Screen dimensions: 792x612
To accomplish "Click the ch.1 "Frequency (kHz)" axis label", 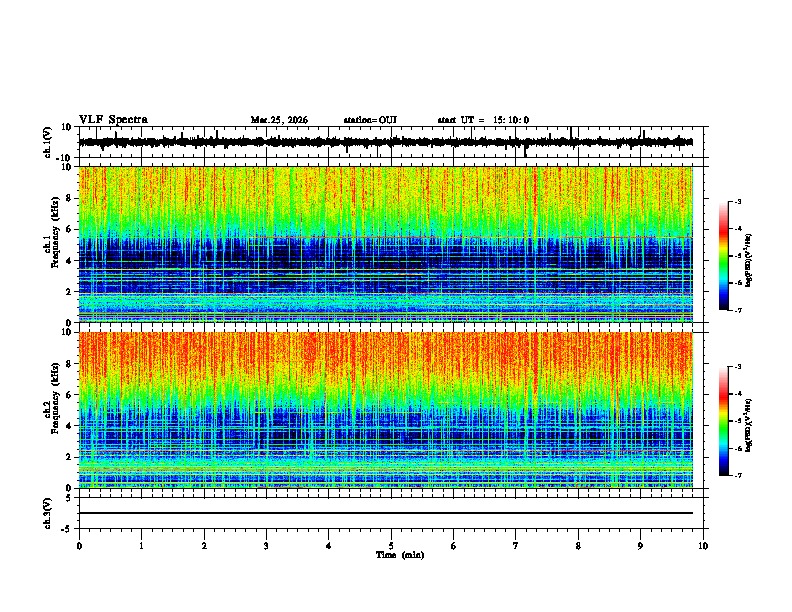I will [55, 233].
